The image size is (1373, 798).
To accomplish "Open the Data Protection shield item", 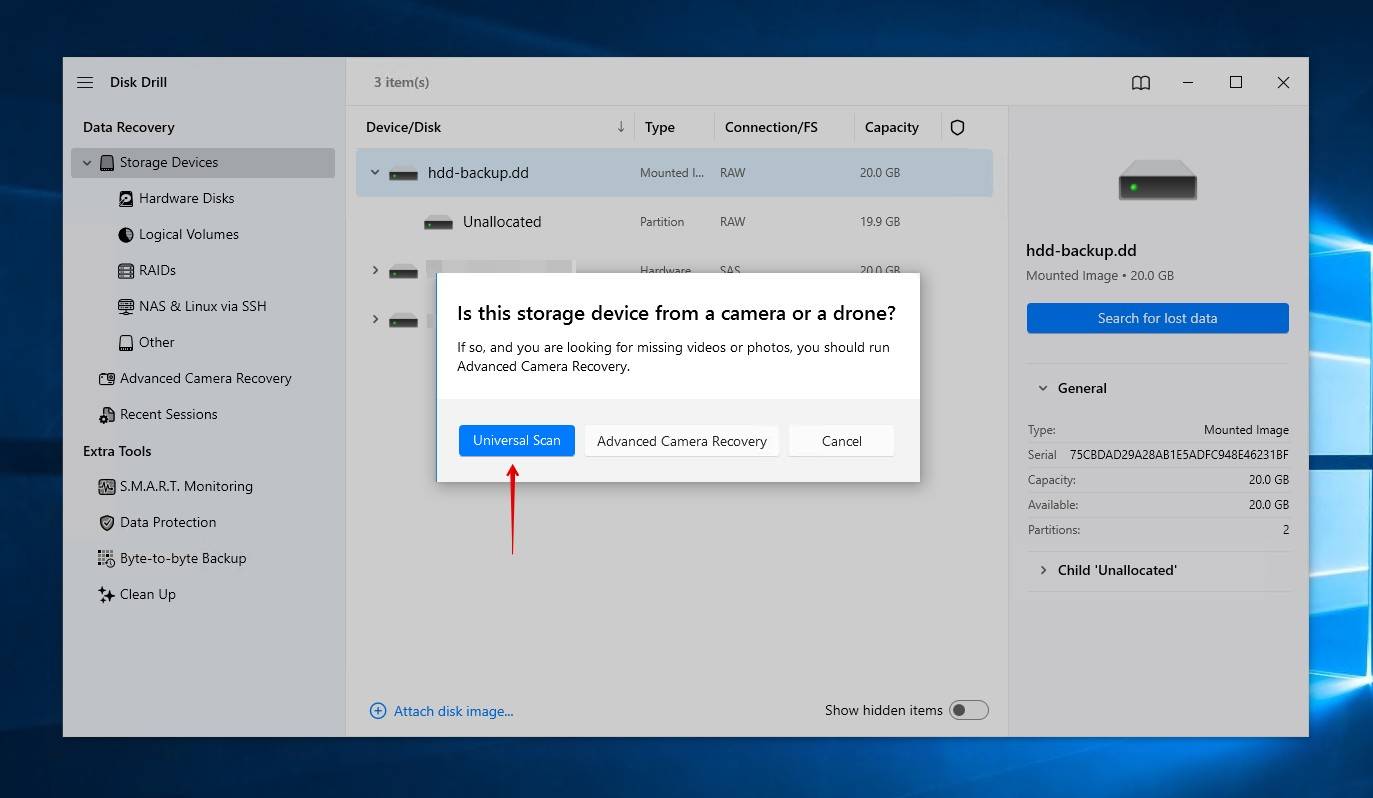I will (167, 522).
